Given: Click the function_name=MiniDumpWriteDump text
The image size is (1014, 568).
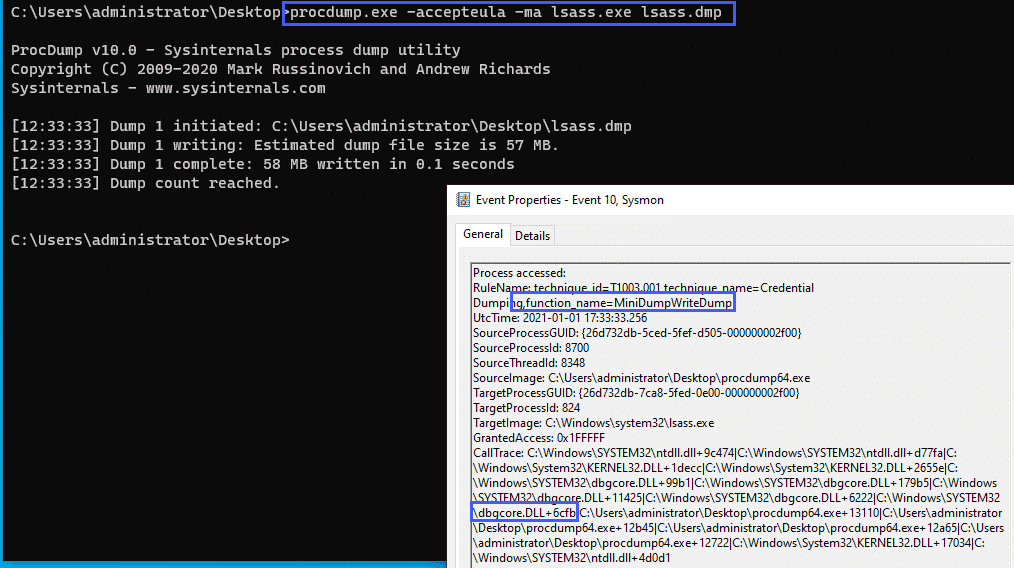Looking at the screenshot, I should [629, 303].
